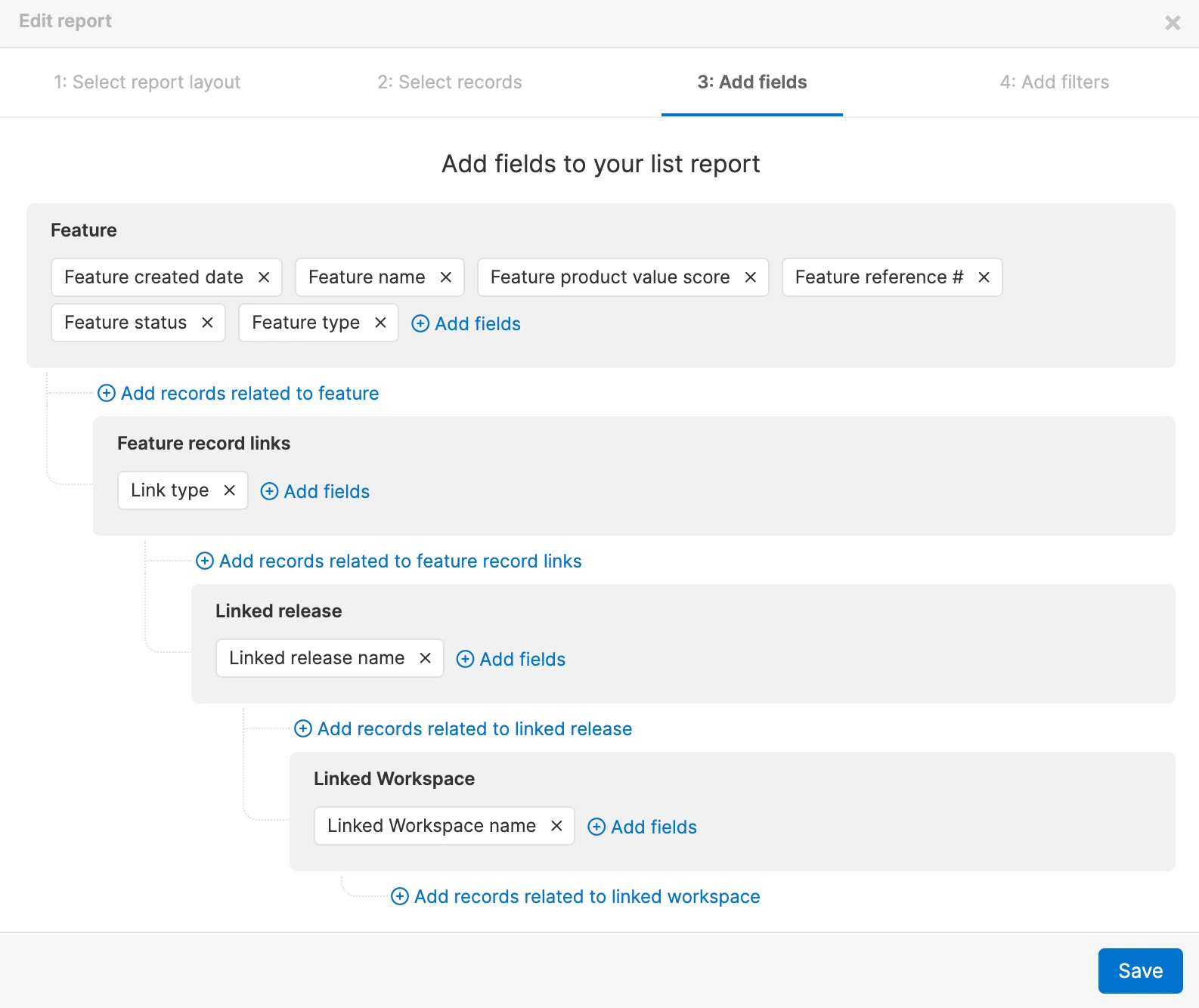Add records related to feature
Viewport: 1199px width, 1008px height.
(239, 394)
